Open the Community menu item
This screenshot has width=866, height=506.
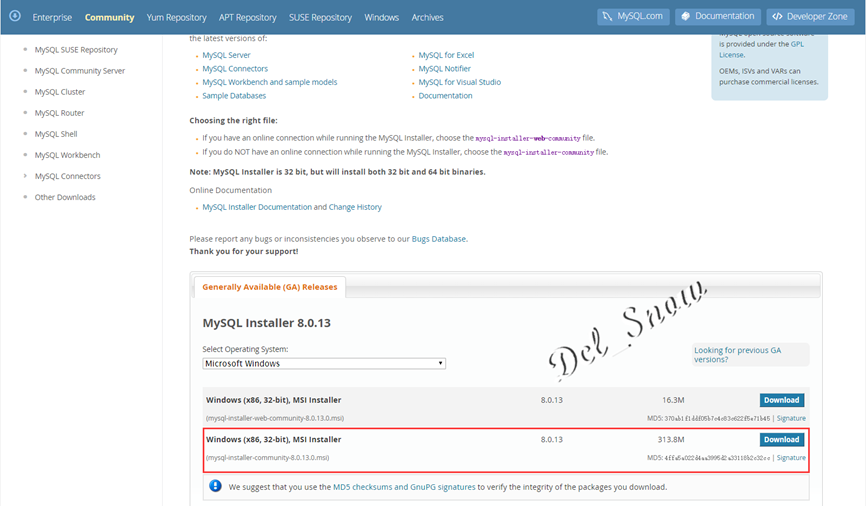[109, 17]
